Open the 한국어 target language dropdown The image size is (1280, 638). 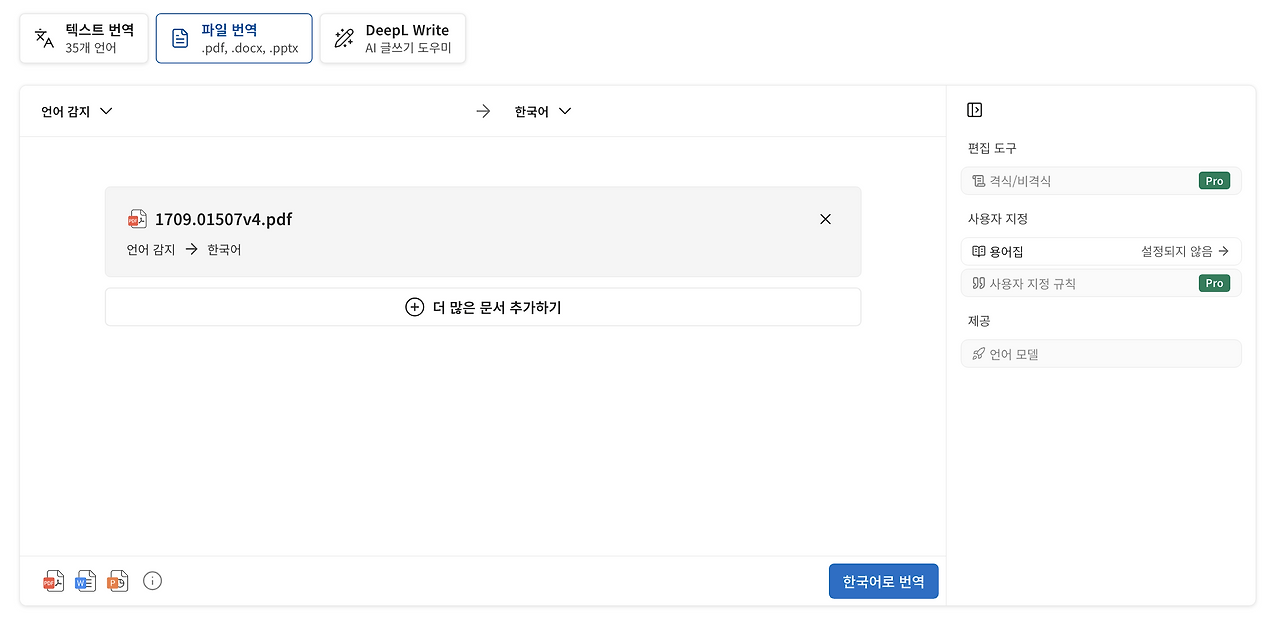[541, 111]
